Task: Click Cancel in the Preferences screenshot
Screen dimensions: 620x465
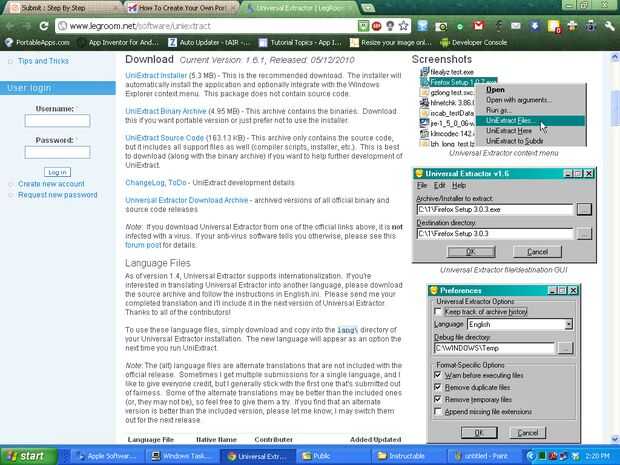Action: [528, 433]
